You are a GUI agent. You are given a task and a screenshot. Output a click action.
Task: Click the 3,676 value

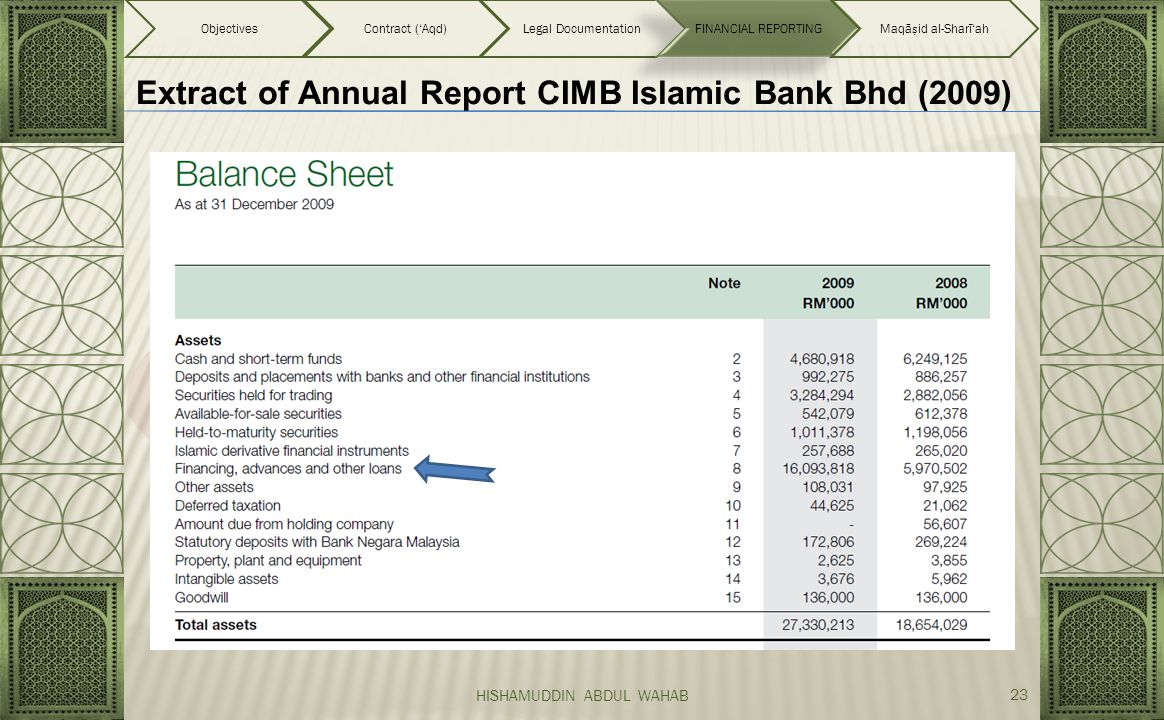coord(836,580)
